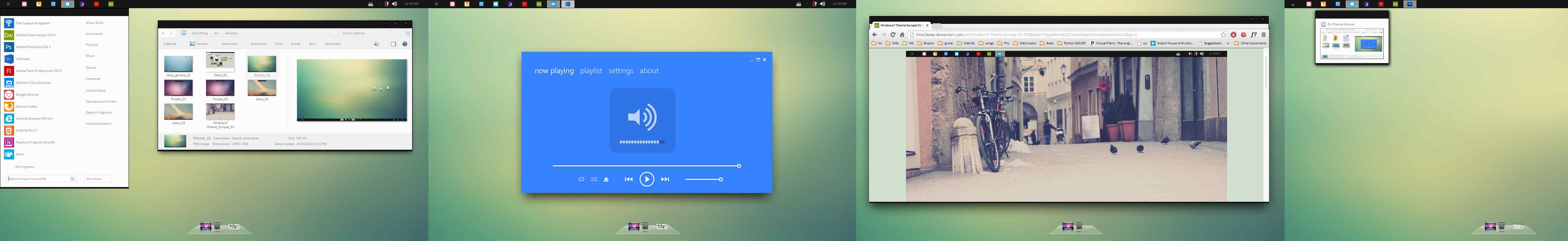Viewport: 1568px width, 241px height.
Task: Click the f? extension icon in Chrome
Action: [x=1254, y=35]
